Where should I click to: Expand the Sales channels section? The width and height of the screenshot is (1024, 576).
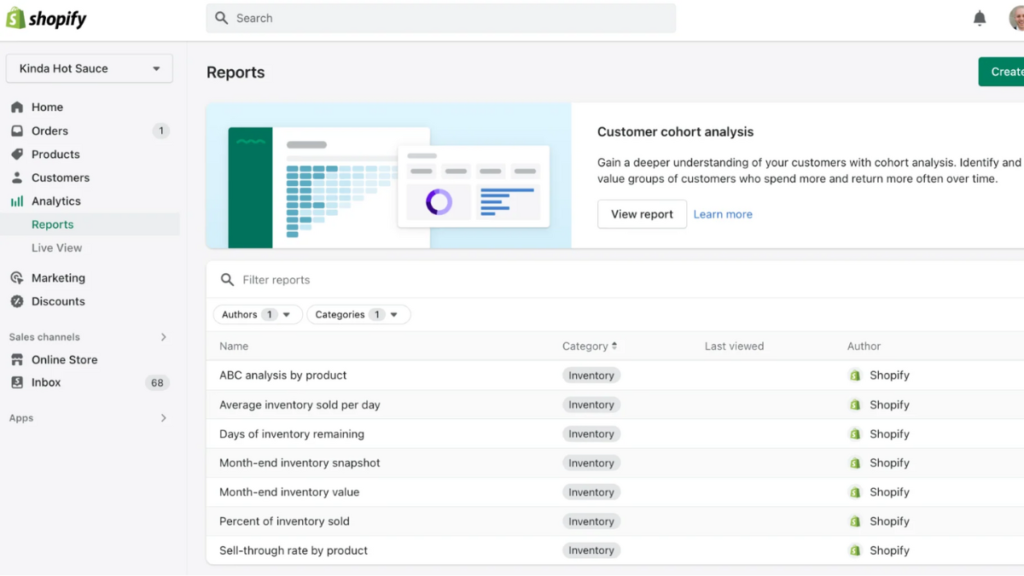click(164, 337)
